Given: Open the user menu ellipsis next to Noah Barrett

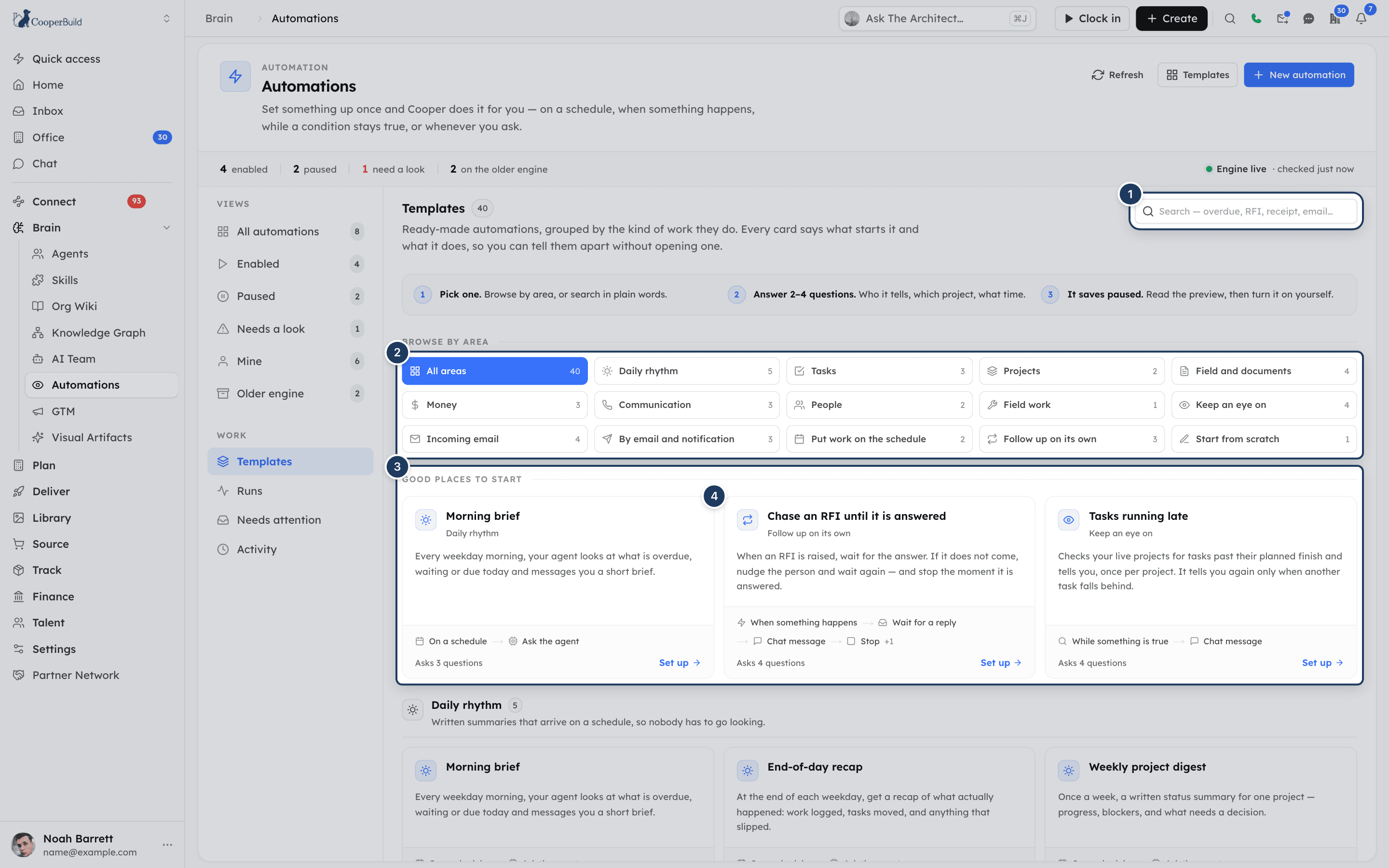Looking at the screenshot, I should click(167, 844).
